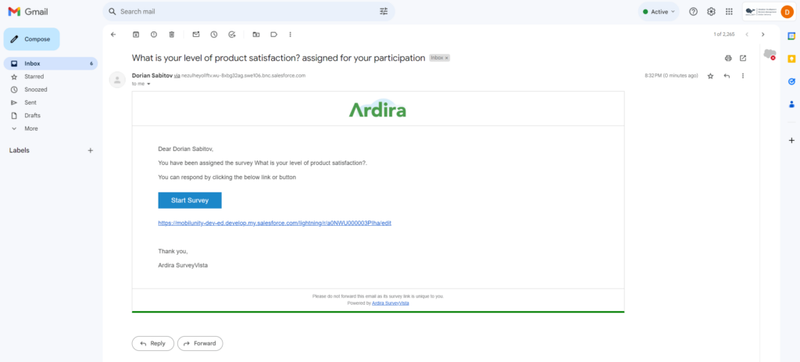
Task: Open the account avatar D
Action: tap(787, 12)
